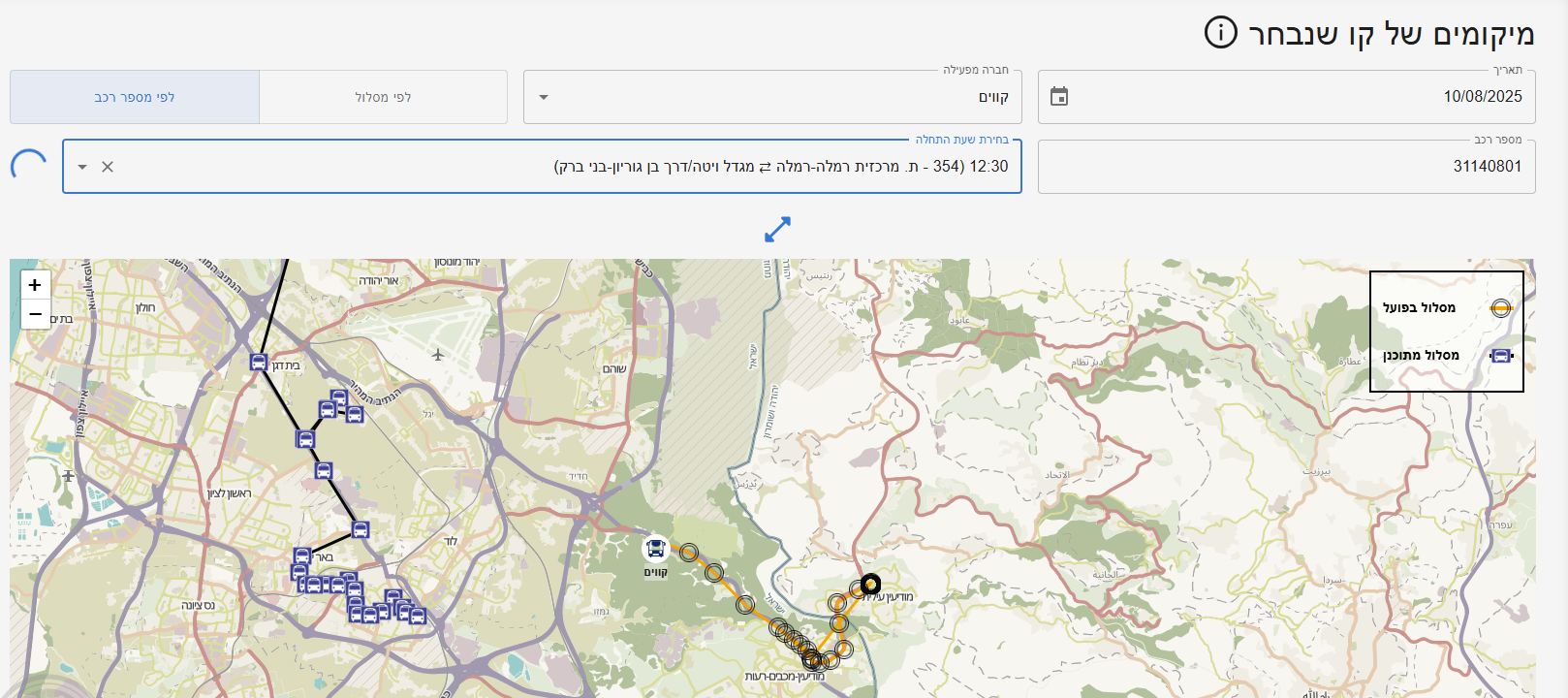Switch to the לפי מספר רכב tab

pos(135,97)
